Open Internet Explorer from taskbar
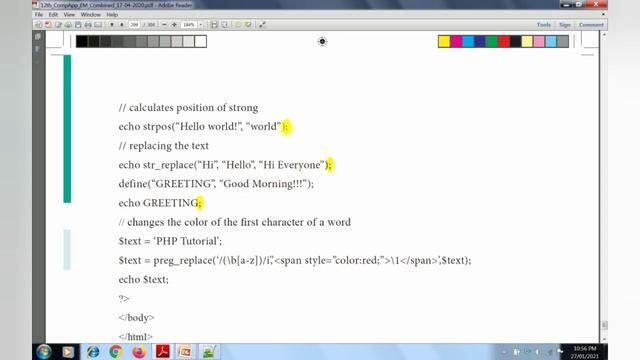 [93, 352]
